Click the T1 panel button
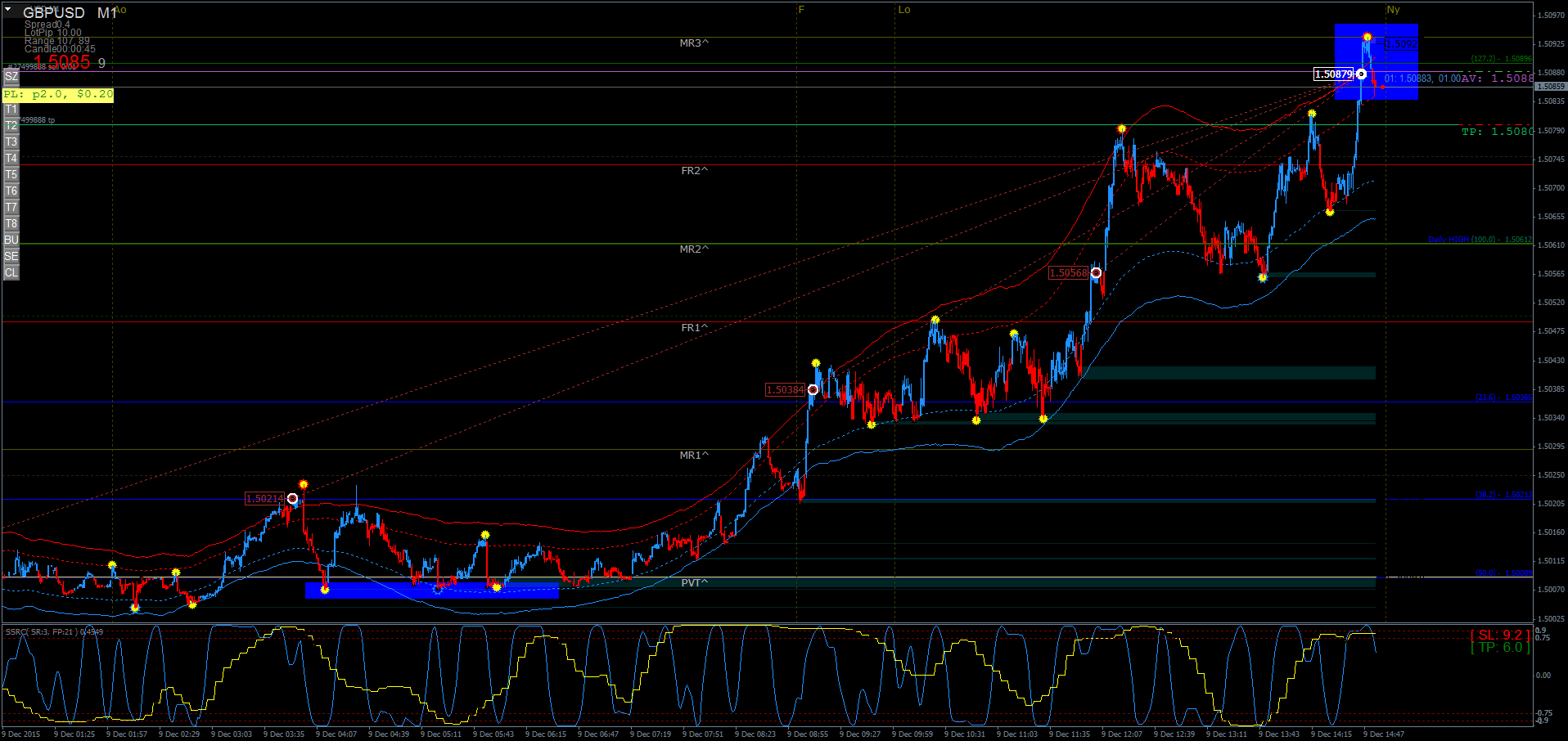The height and width of the screenshot is (741, 1568). (x=11, y=110)
